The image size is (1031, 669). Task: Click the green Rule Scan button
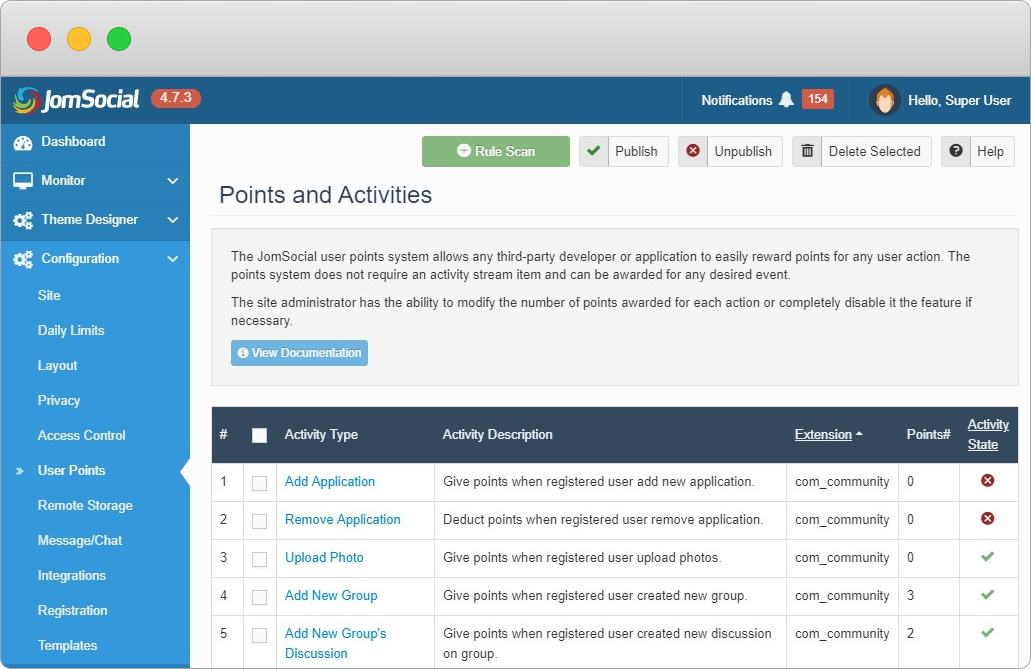click(x=496, y=151)
